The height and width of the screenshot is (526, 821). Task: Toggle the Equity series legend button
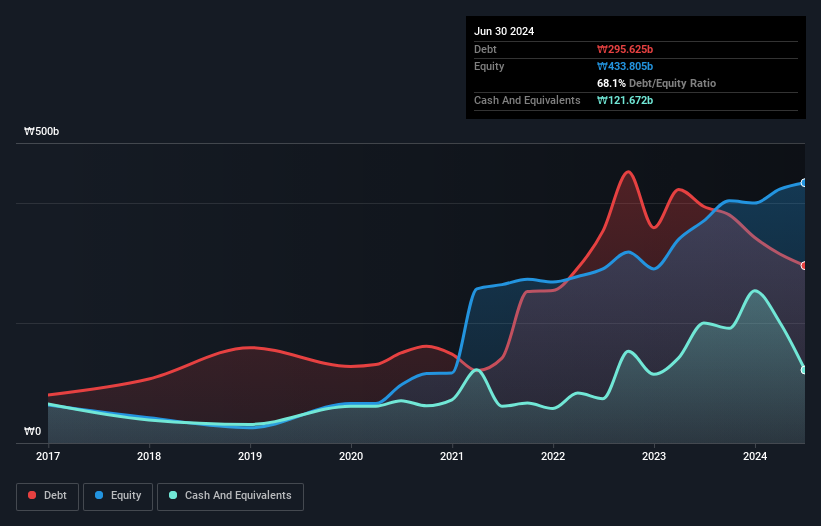[x=118, y=496]
